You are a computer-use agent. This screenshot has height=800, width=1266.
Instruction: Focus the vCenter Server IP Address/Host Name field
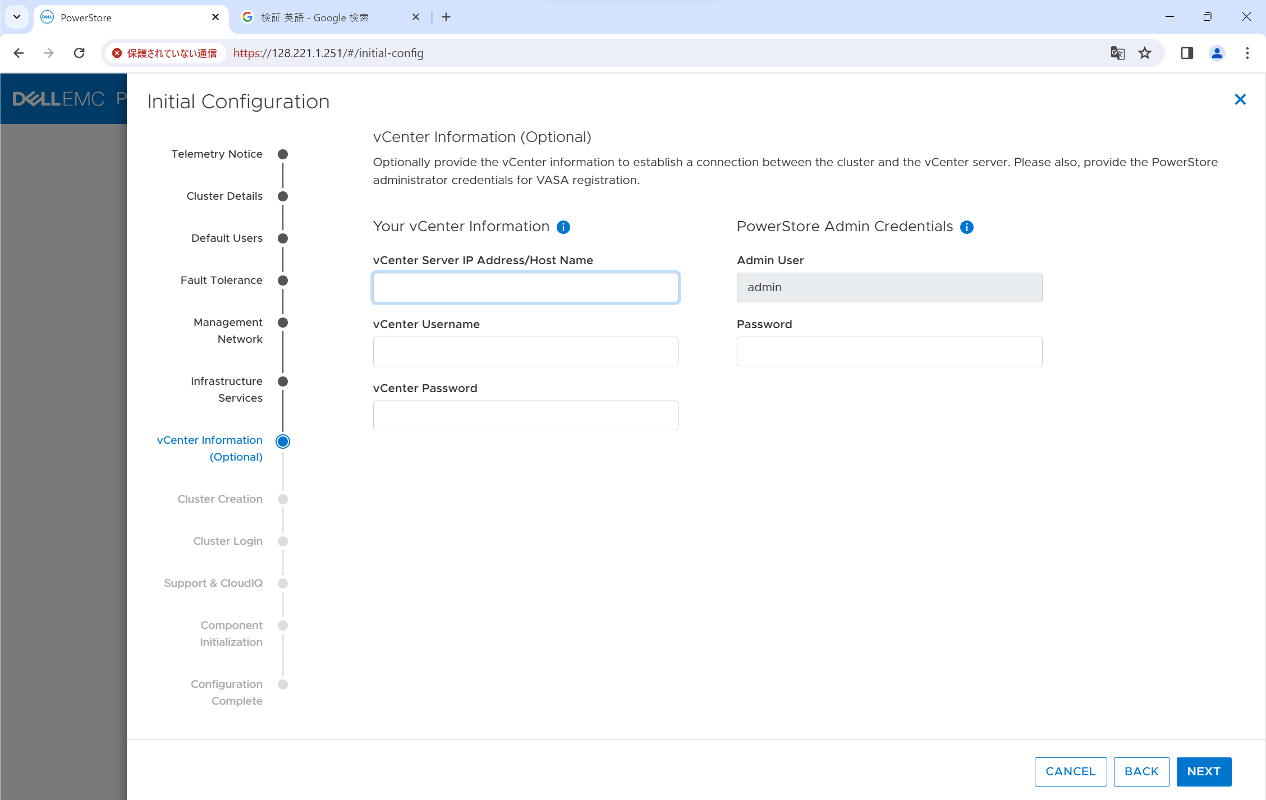(x=526, y=288)
